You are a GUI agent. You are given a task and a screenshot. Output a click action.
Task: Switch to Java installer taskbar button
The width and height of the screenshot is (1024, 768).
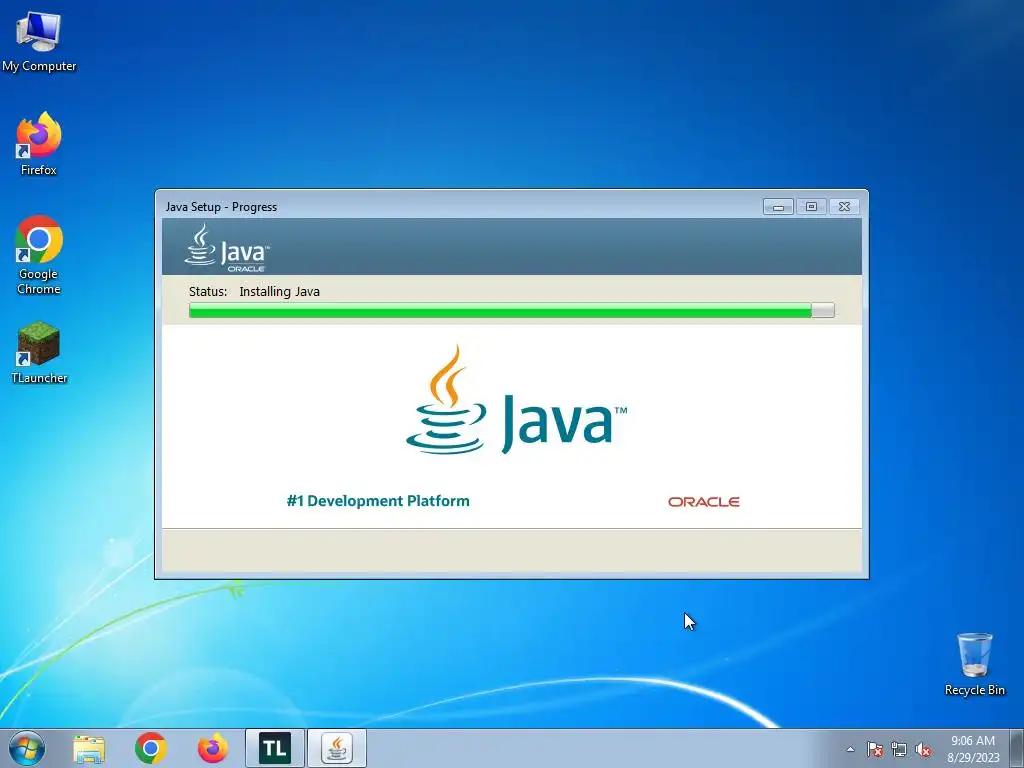pyautogui.click(x=337, y=748)
